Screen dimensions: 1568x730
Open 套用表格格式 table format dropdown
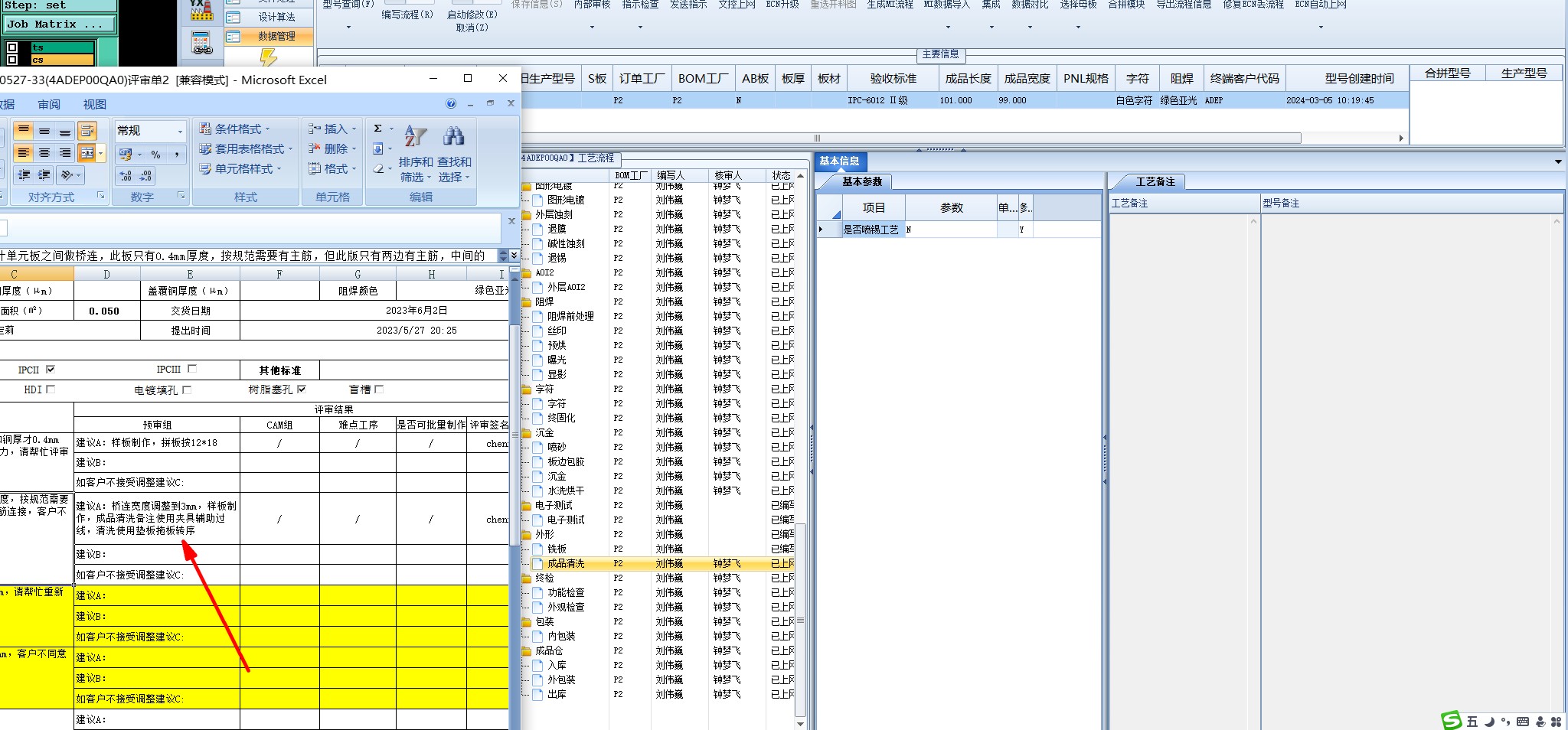click(x=246, y=148)
